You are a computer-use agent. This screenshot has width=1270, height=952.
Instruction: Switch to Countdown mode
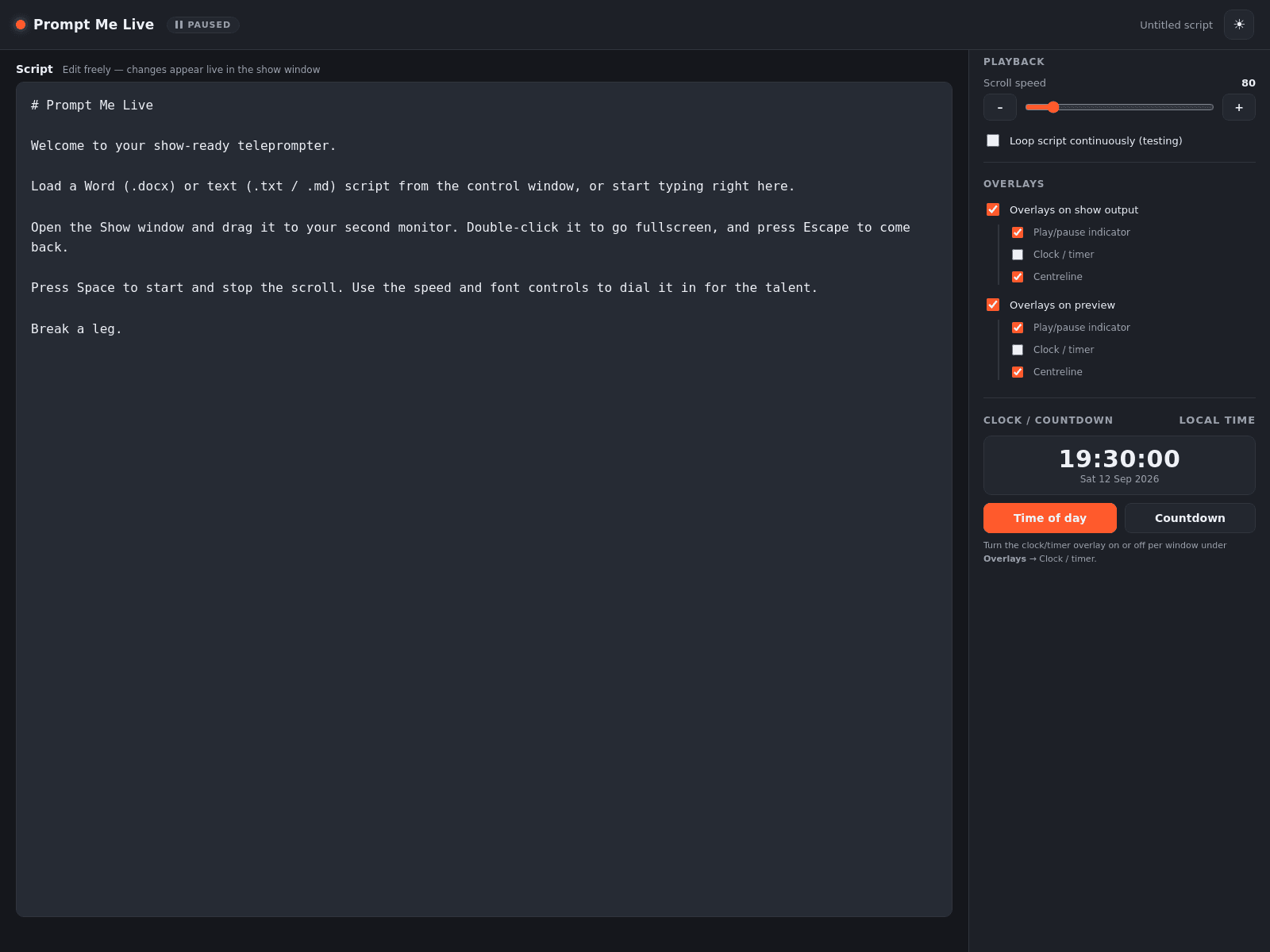tap(1190, 518)
